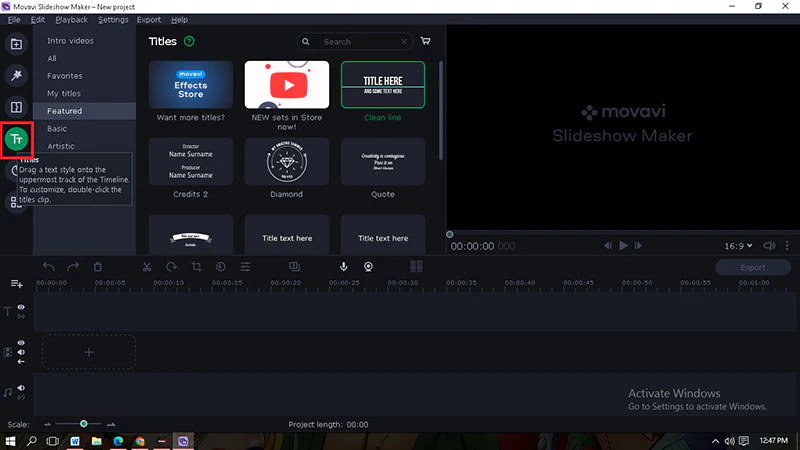Click the Undo arrow in toolbar
The image size is (800, 450).
coord(48,266)
